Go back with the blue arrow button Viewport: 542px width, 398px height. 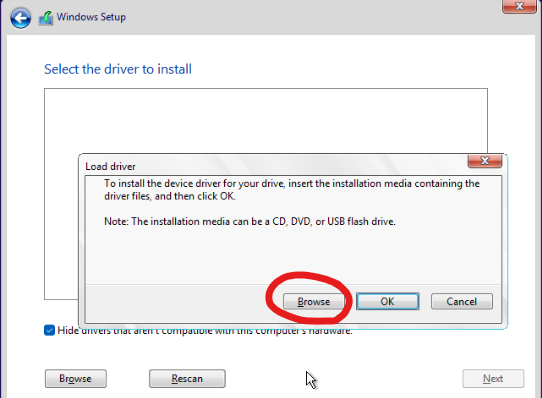tap(20, 18)
